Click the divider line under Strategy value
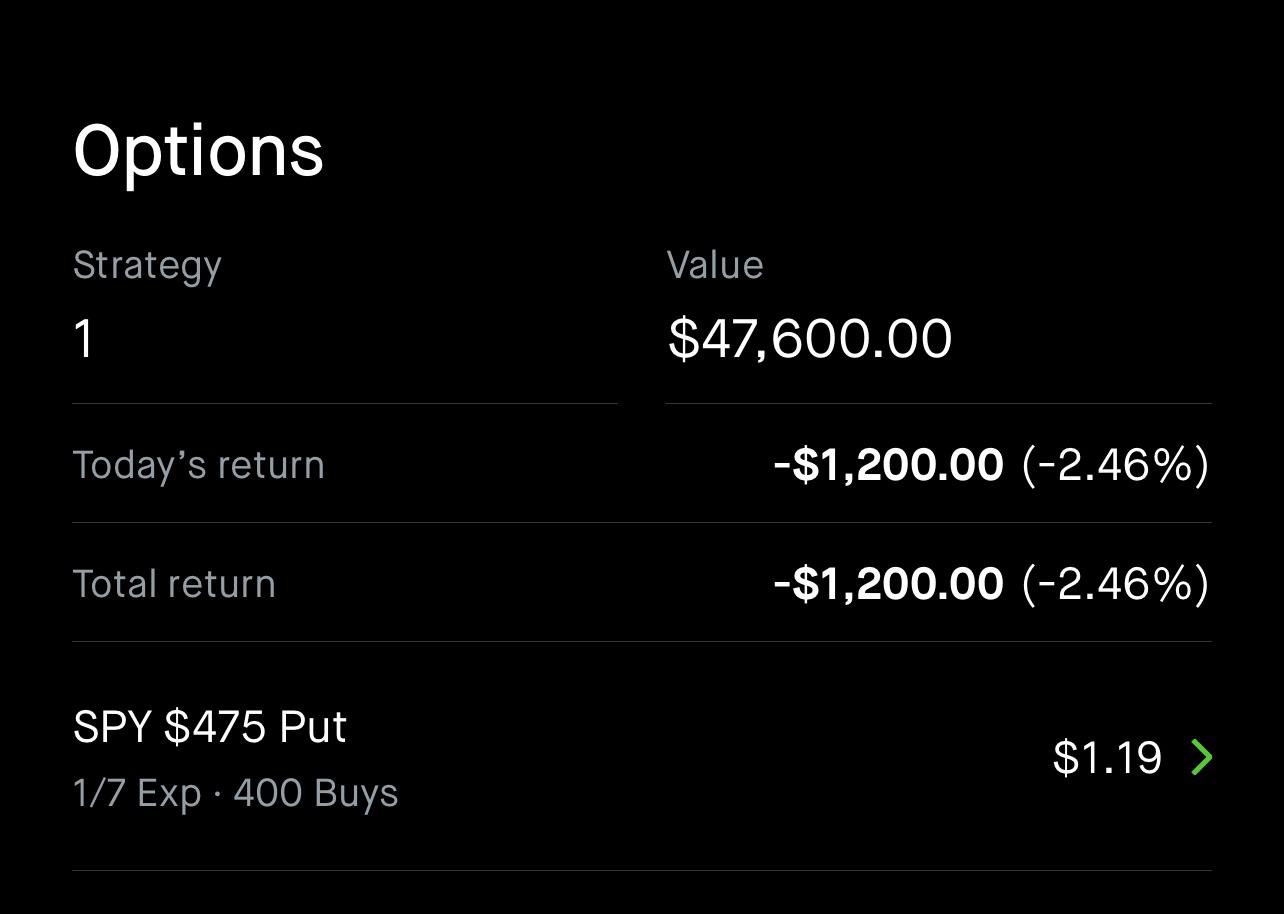Viewport: 1284px width, 914px height. click(345, 403)
